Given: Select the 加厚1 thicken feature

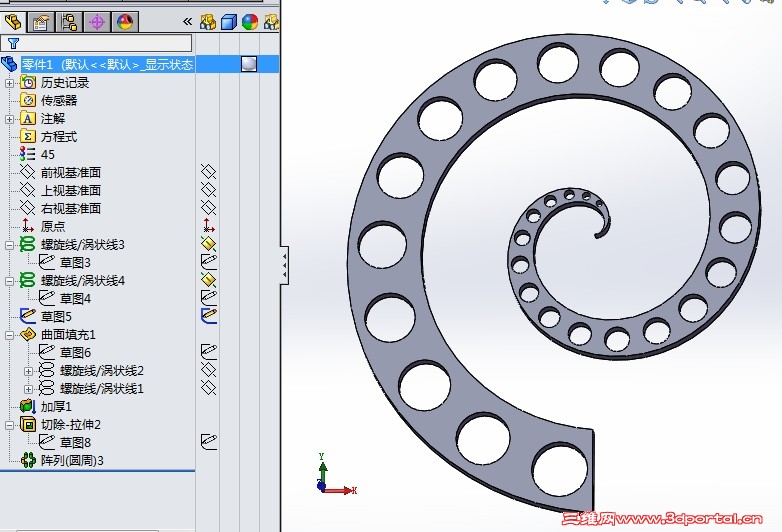Looking at the screenshot, I should point(56,406).
